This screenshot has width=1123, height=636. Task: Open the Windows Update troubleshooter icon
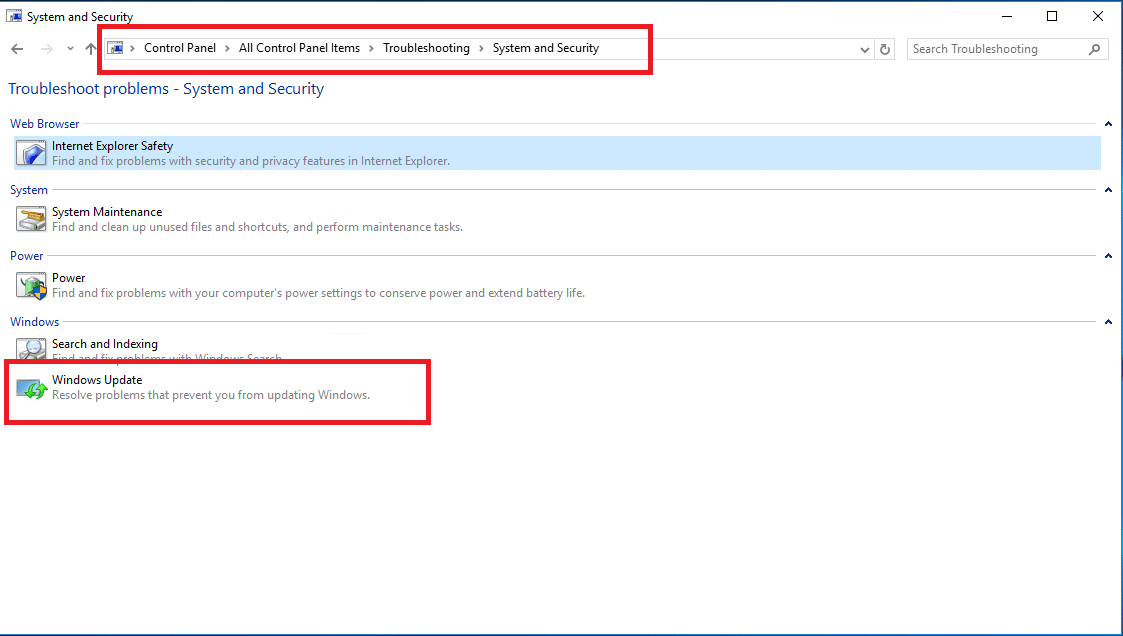pos(31,389)
